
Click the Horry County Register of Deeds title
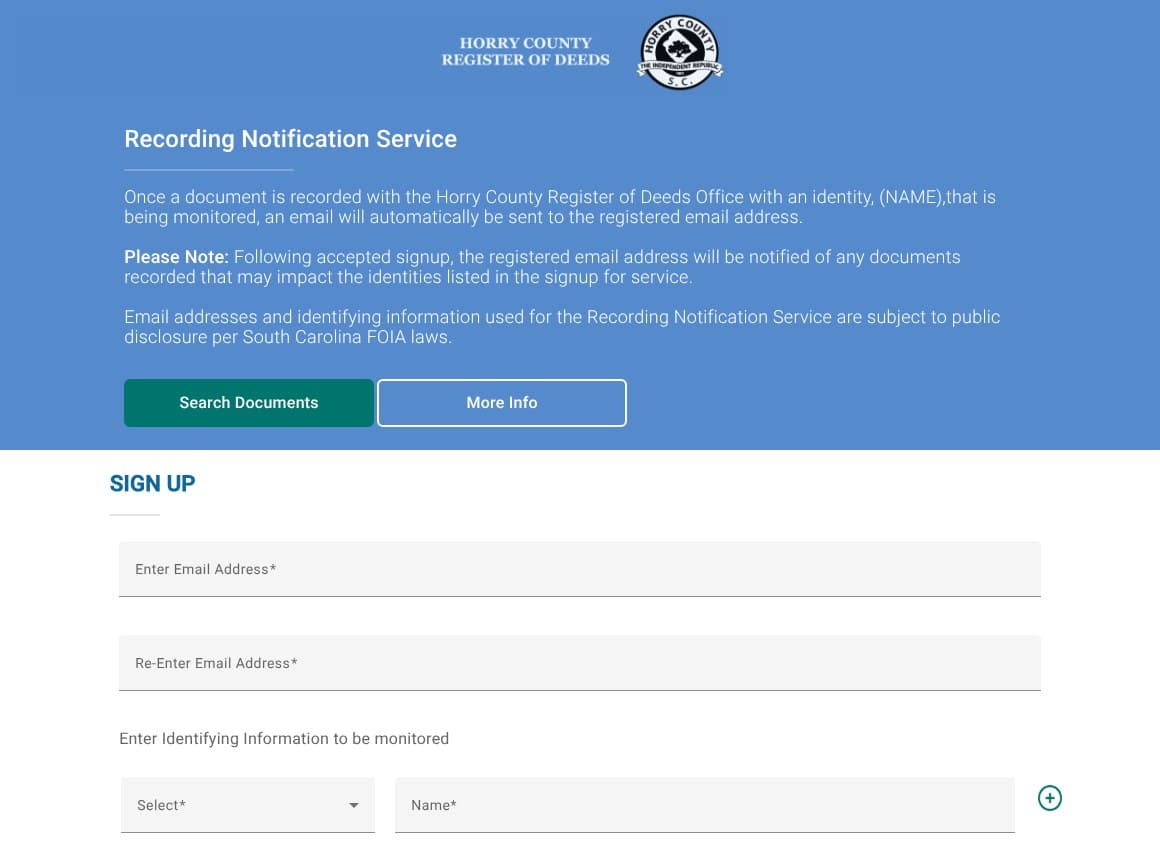pos(525,51)
